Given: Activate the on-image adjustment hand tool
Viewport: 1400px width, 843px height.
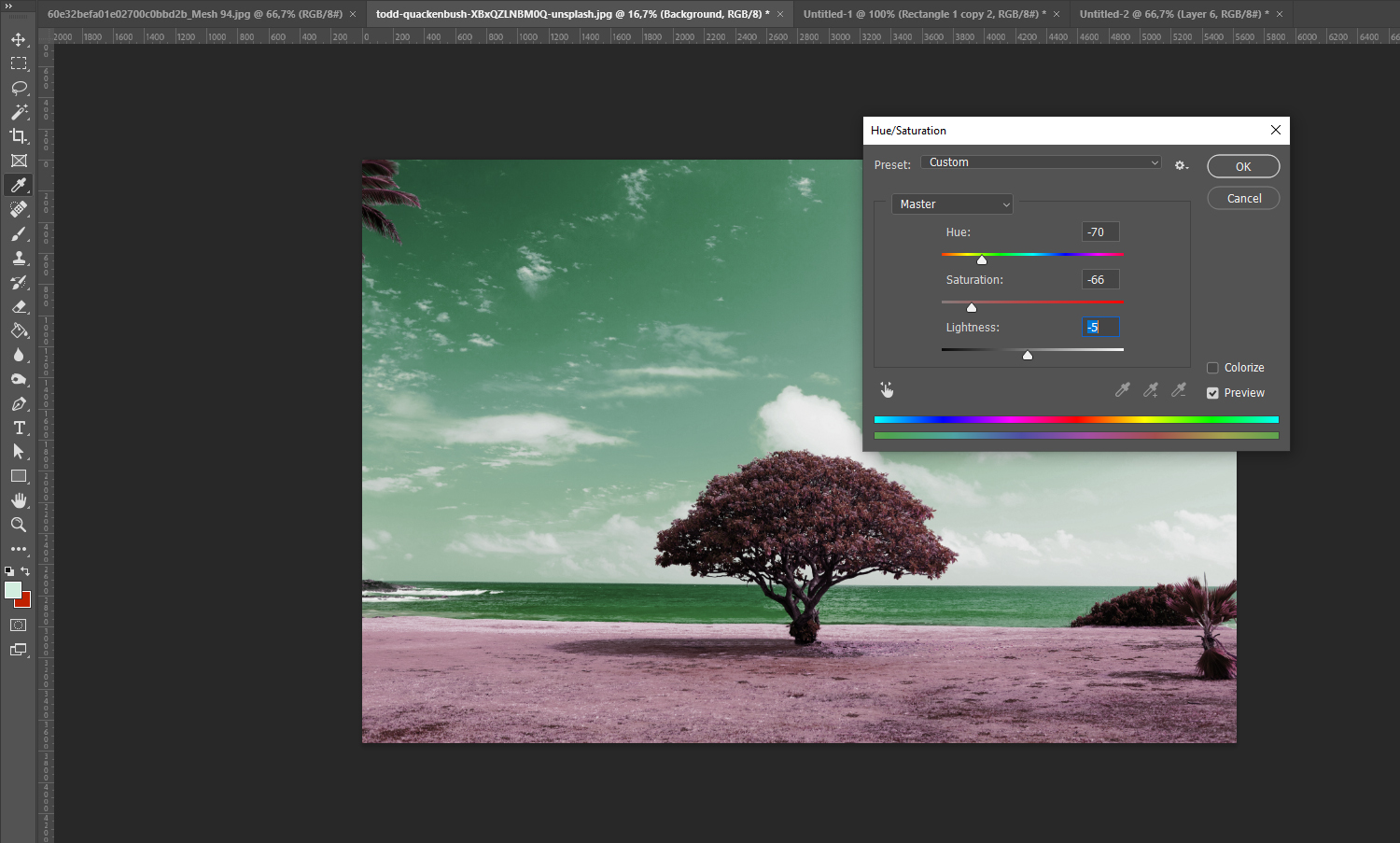Looking at the screenshot, I should pos(887,390).
